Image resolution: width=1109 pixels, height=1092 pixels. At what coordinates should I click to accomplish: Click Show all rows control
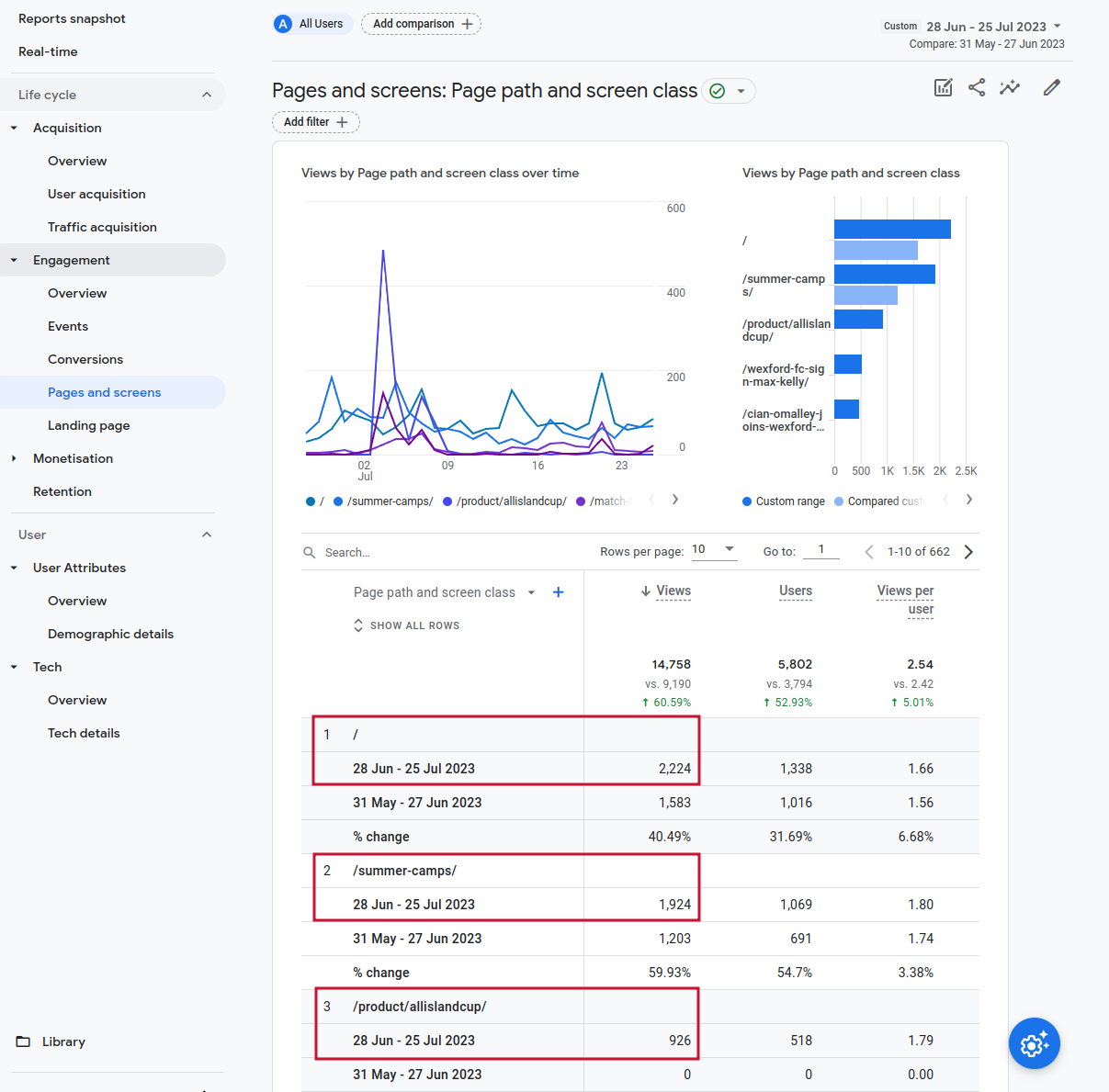pyautogui.click(x=406, y=625)
